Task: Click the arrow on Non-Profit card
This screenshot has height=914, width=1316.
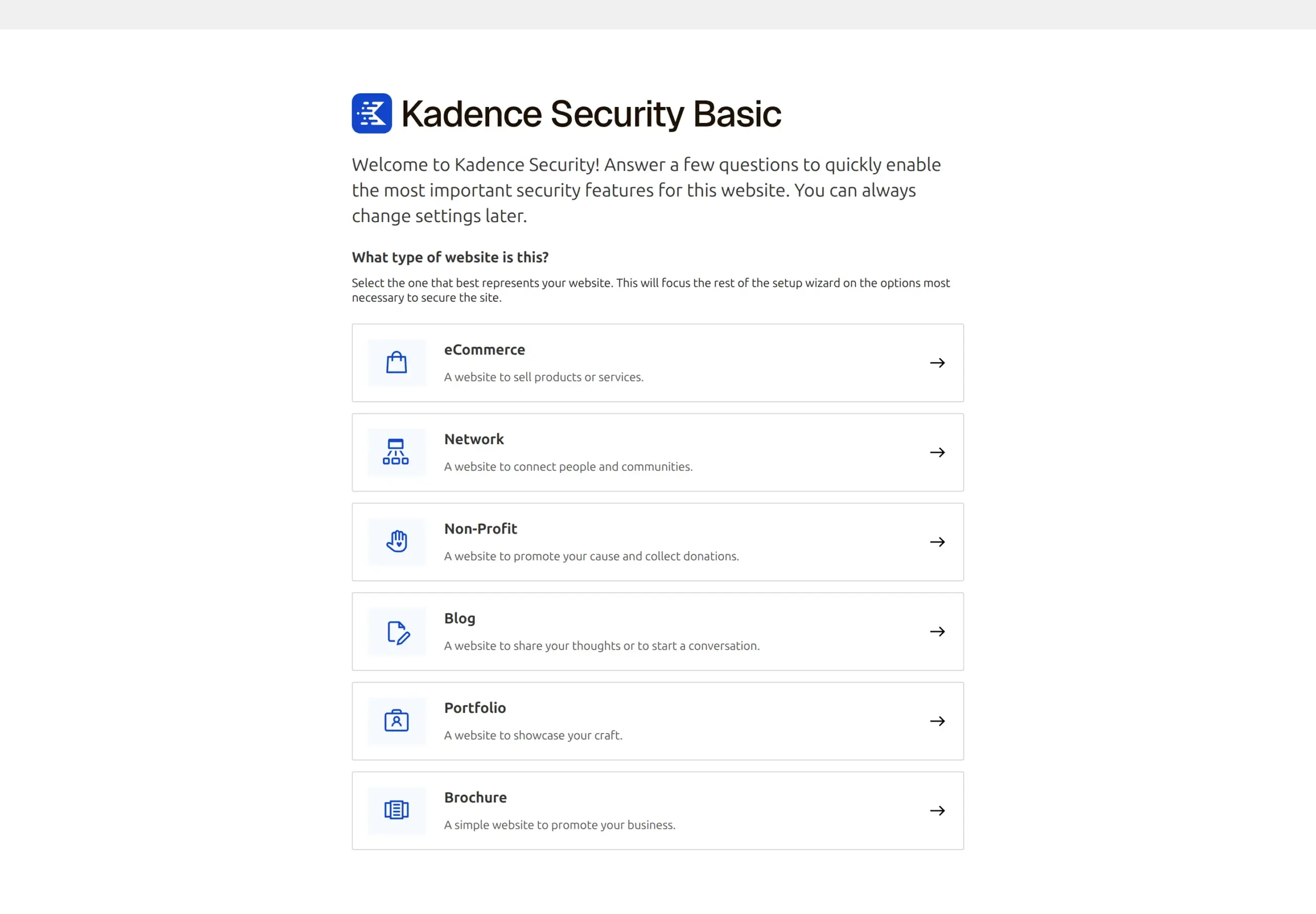Action: point(937,542)
